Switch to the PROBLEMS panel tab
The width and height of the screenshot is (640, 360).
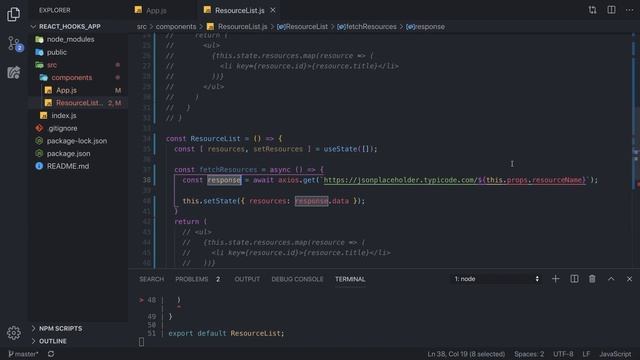click(198, 279)
